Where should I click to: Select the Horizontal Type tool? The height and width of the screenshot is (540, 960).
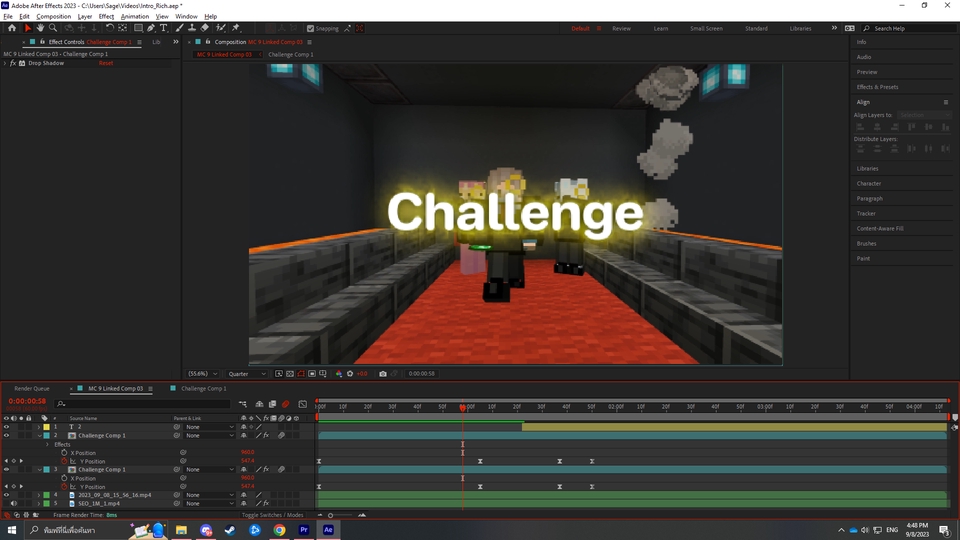pos(163,28)
